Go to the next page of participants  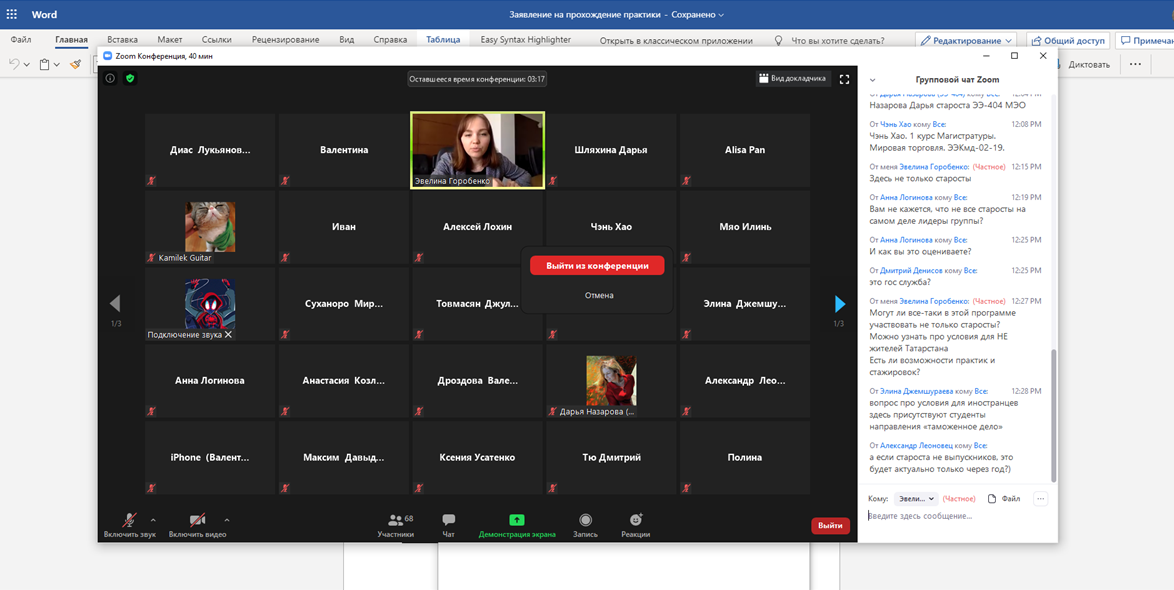839,303
